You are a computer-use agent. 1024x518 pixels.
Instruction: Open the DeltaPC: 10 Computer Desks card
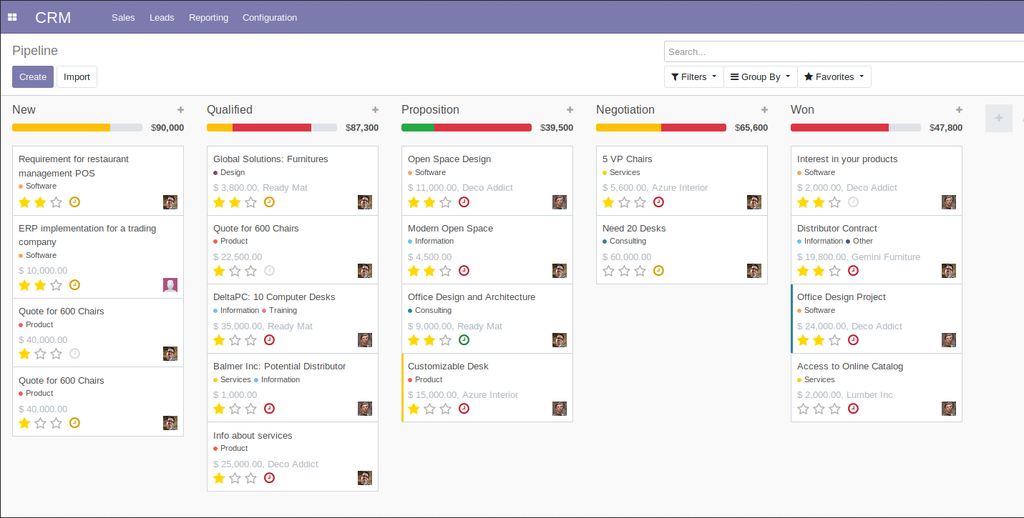(x=293, y=319)
